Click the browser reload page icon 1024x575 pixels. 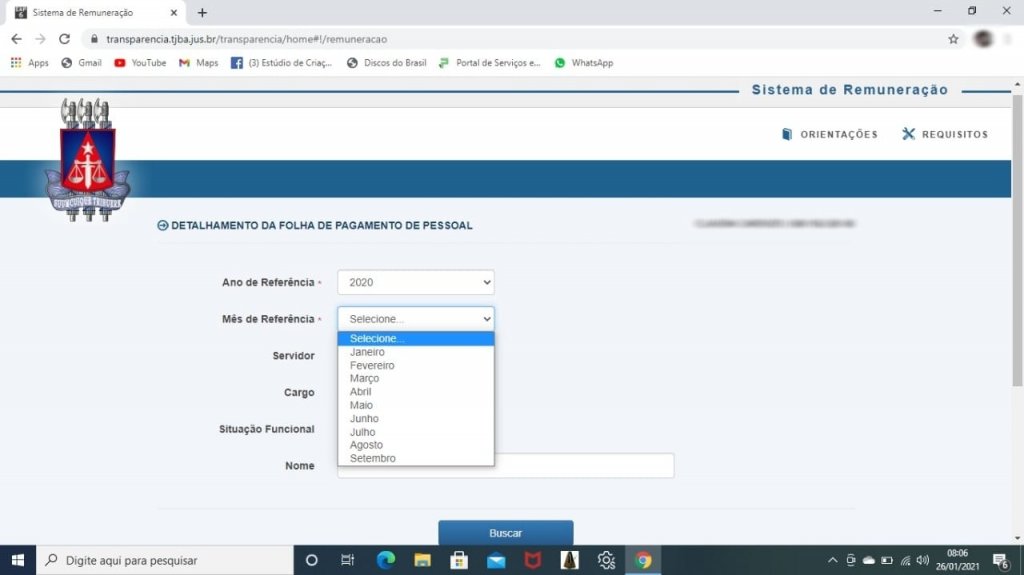point(65,39)
